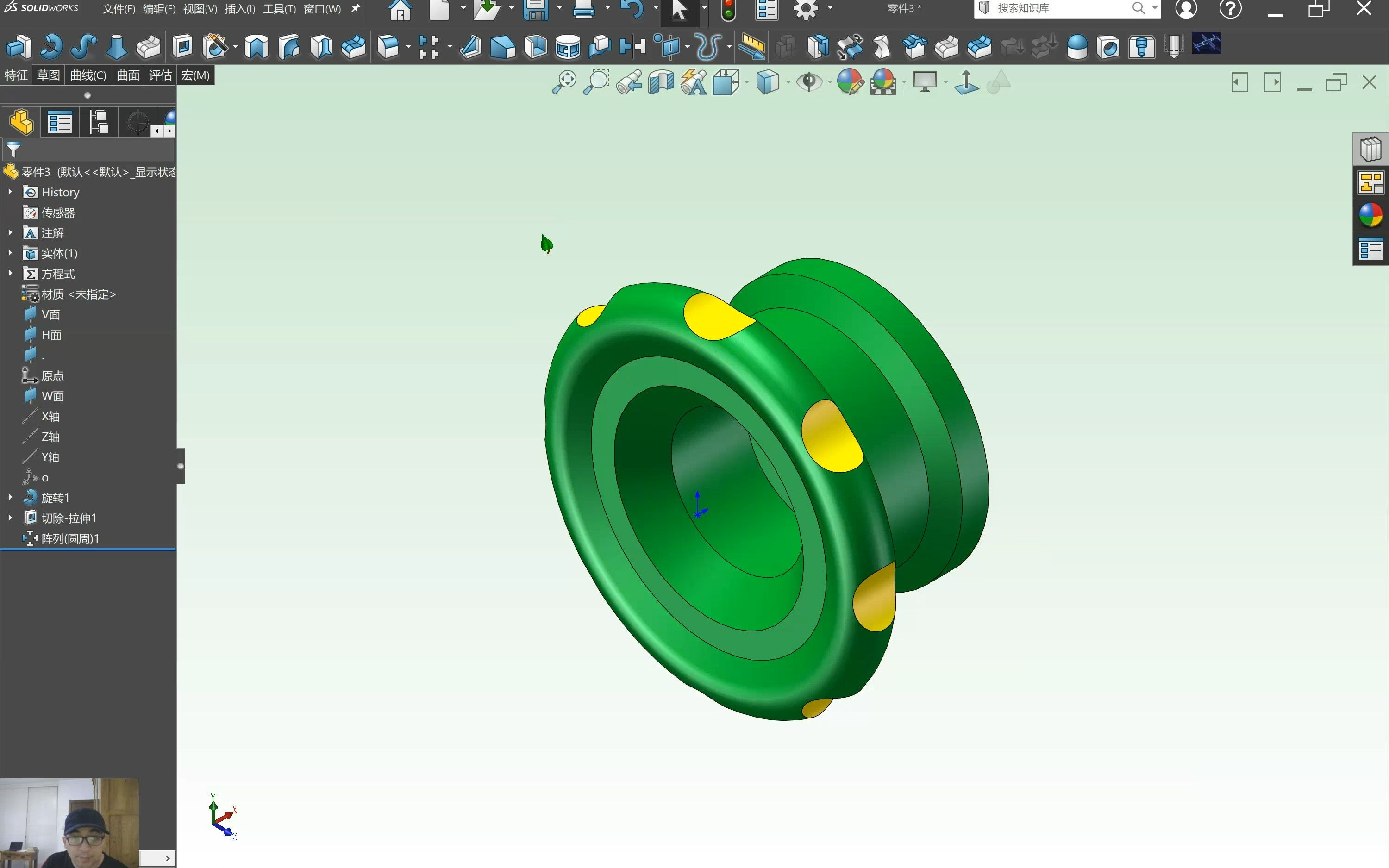The image size is (1389, 868).
Task: Select the Fillet tool
Action: 388,46
